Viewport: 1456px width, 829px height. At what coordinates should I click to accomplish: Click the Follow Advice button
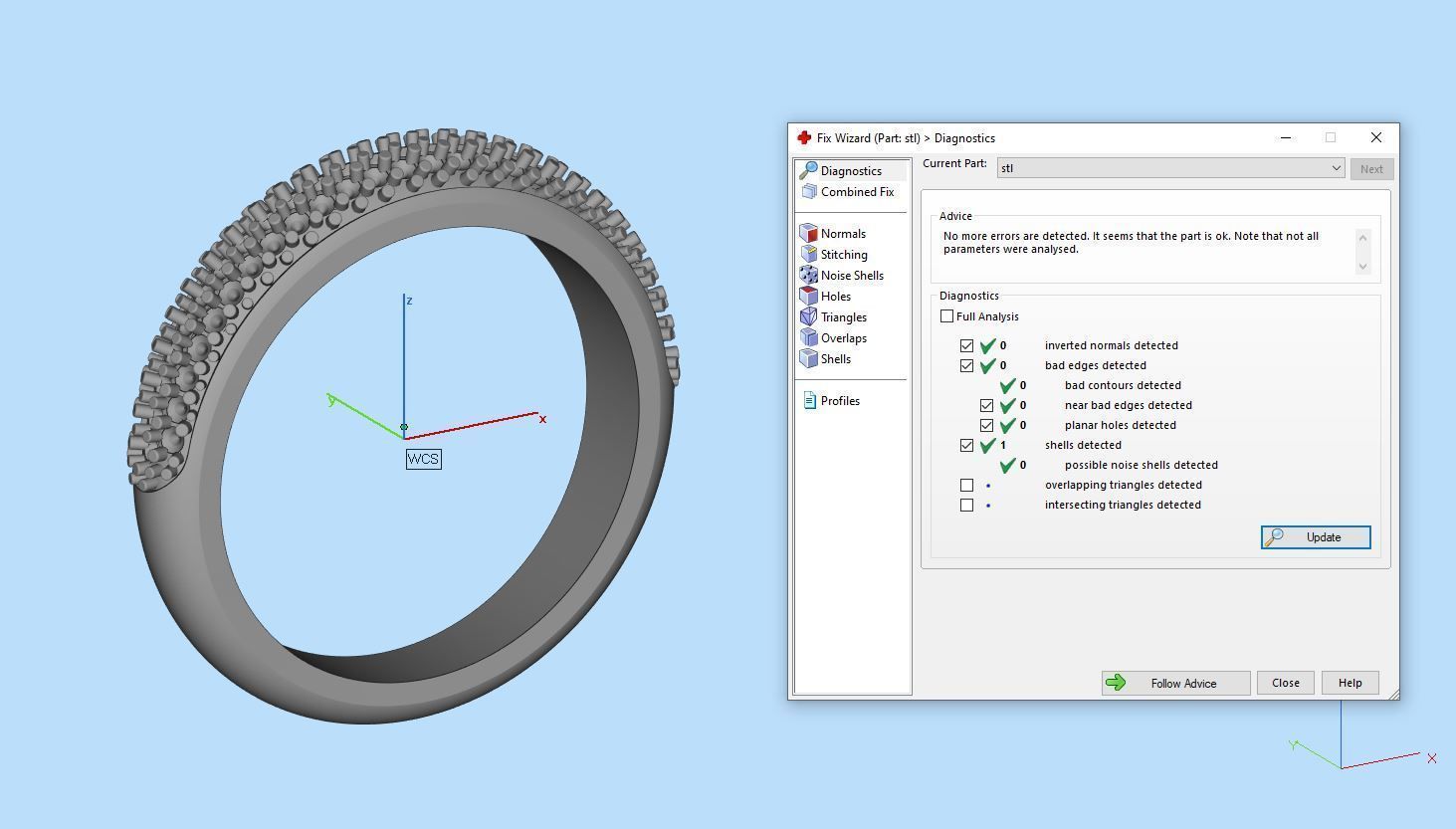[x=1175, y=683]
